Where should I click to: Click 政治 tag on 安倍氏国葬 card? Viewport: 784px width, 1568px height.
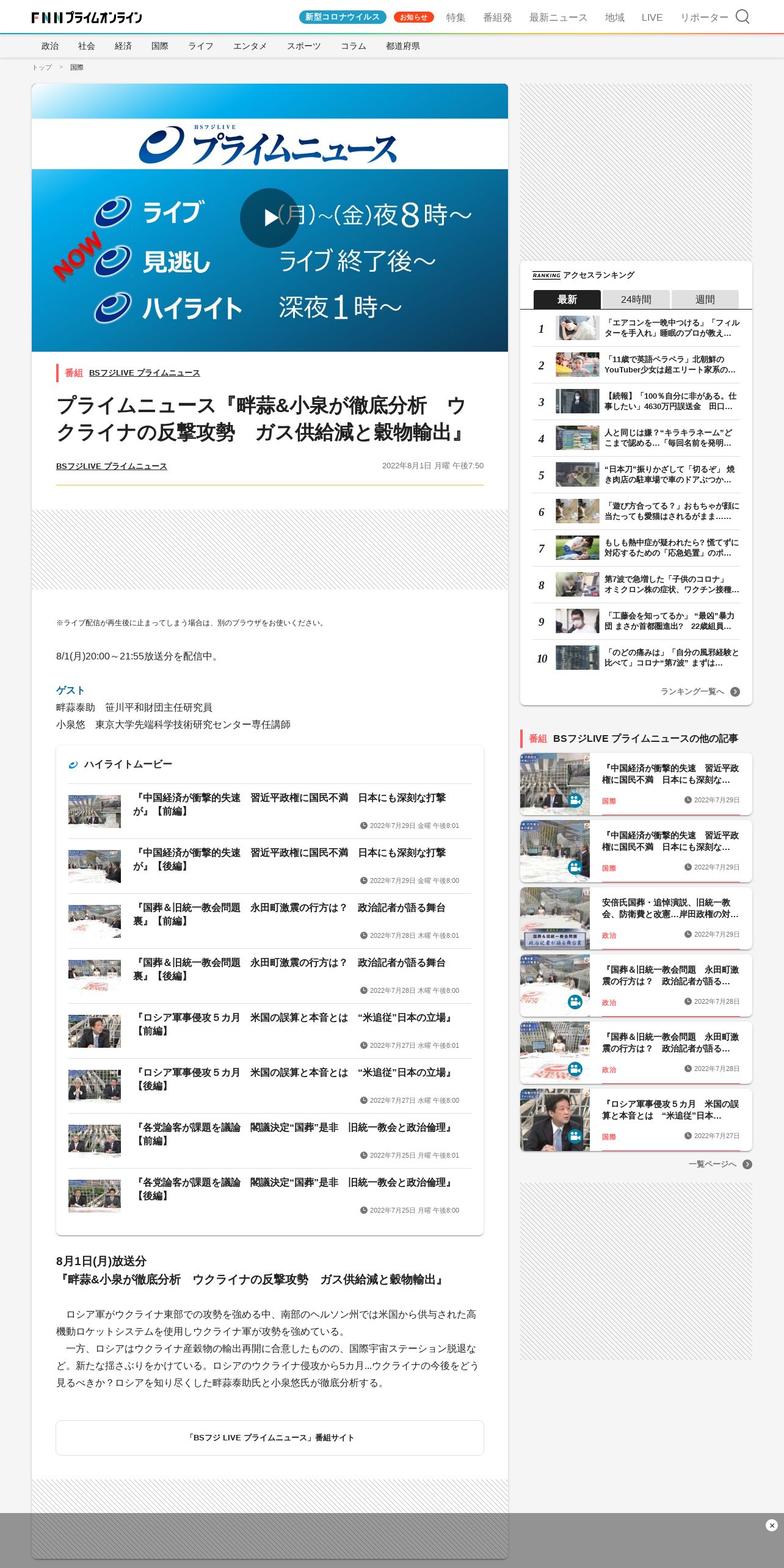click(609, 935)
